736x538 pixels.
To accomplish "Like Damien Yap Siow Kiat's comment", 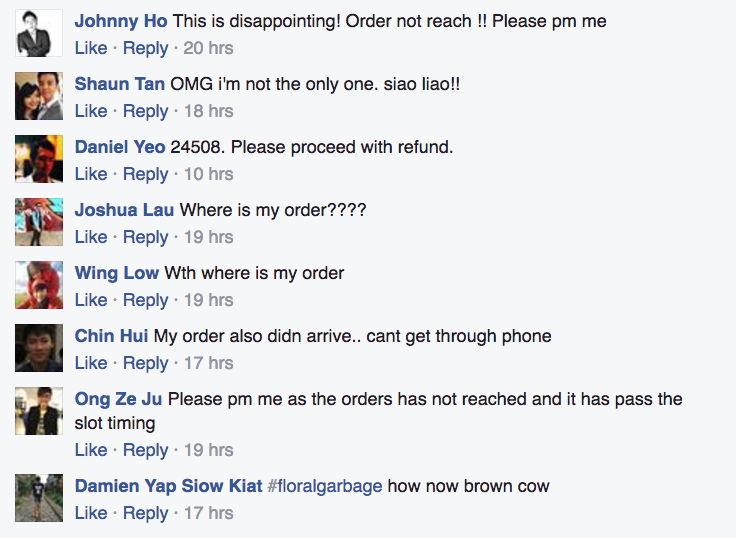I will tap(91, 513).
